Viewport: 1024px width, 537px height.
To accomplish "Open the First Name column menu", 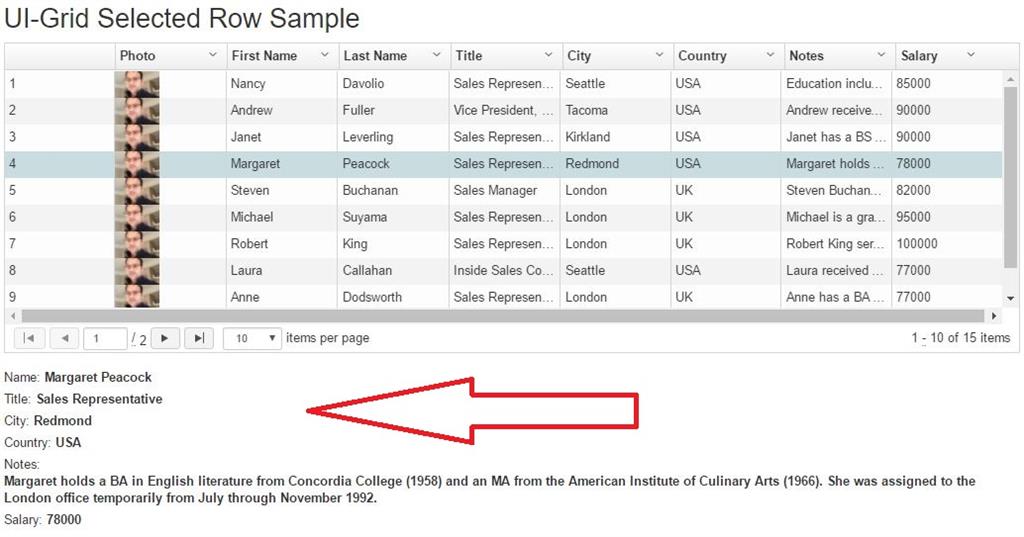I will tap(324, 55).
